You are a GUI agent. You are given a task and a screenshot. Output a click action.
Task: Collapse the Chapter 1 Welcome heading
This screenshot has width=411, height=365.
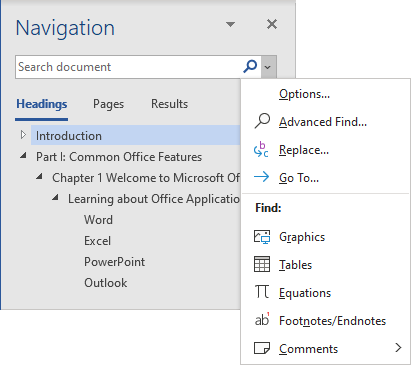point(39,176)
